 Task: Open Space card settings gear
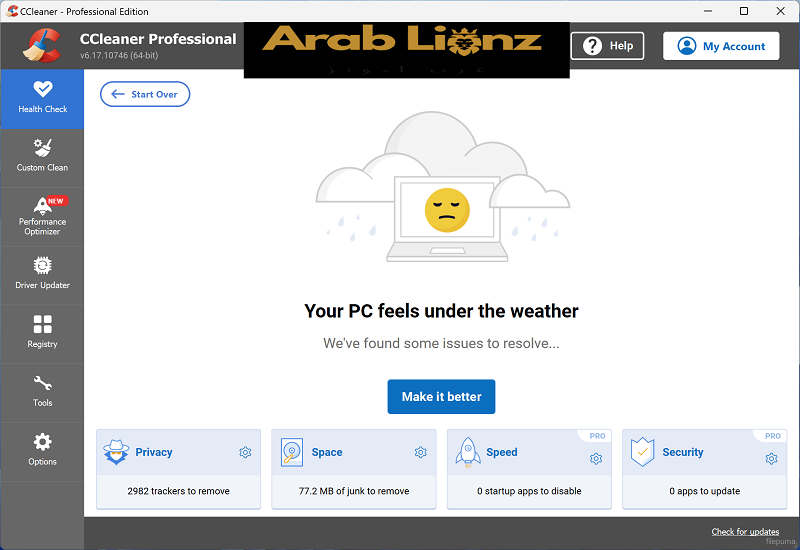click(420, 453)
